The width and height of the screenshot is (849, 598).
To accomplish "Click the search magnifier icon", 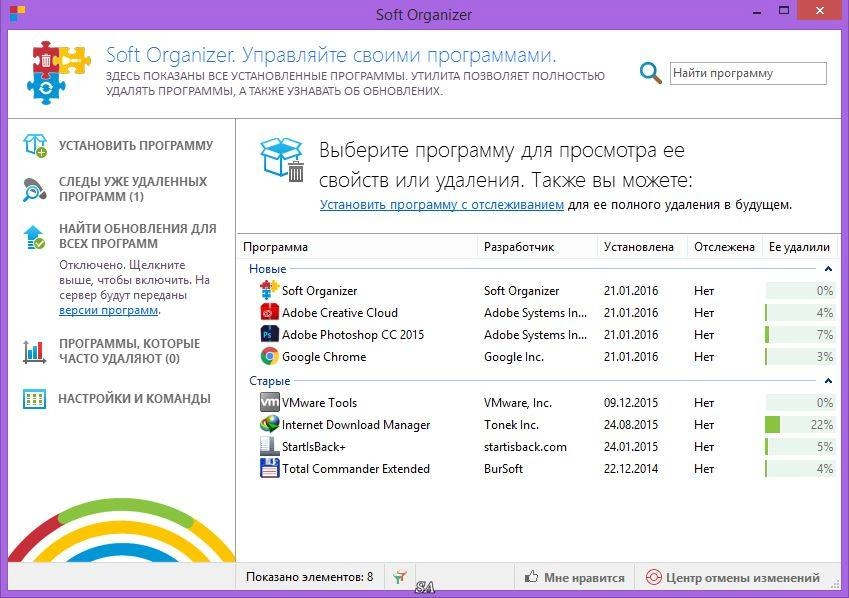I will pyautogui.click(x=650, y=73).
